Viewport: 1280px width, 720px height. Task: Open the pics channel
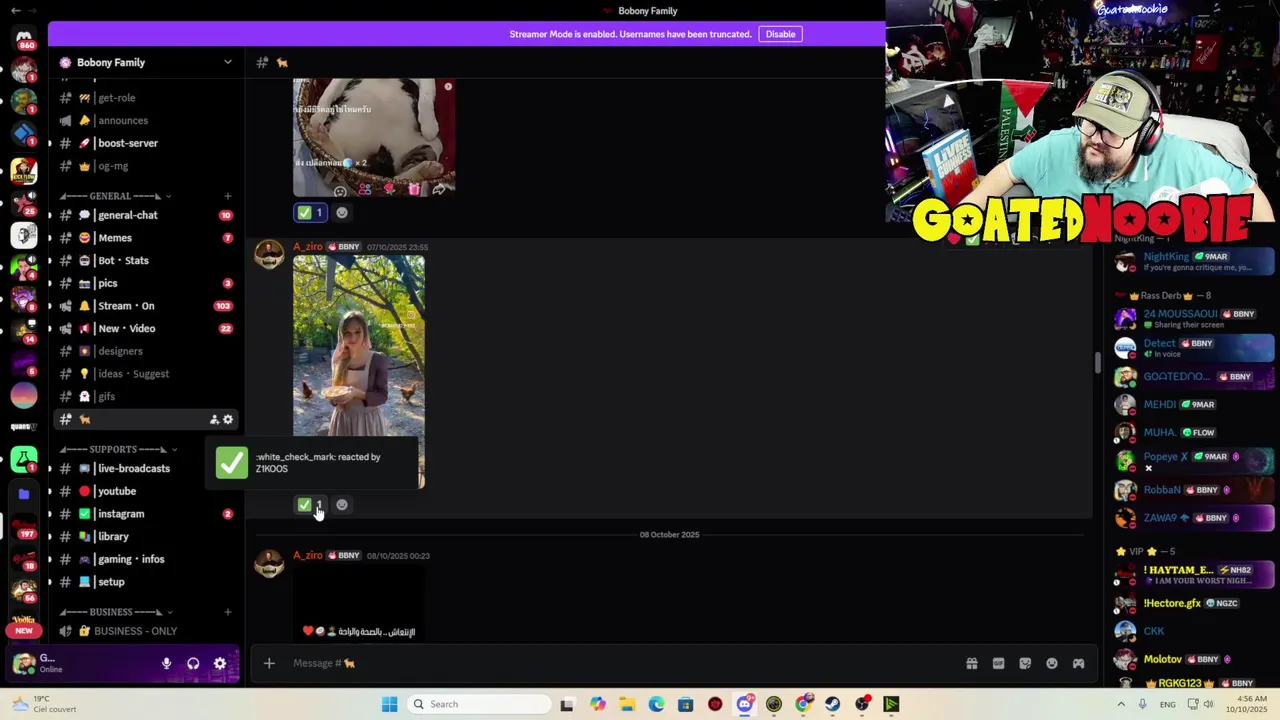click(x=146, y=283)
